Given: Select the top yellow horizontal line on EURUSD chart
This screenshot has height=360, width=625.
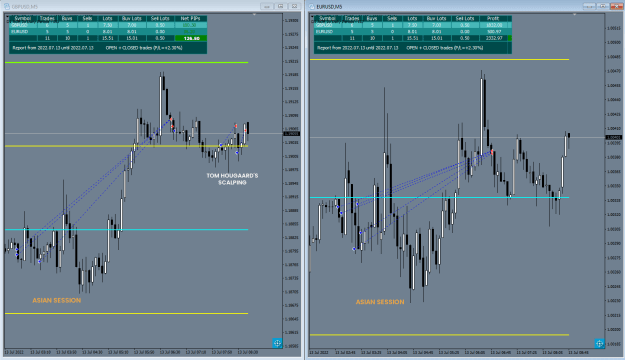Looking at the screenshot, I should click(439, 60).
